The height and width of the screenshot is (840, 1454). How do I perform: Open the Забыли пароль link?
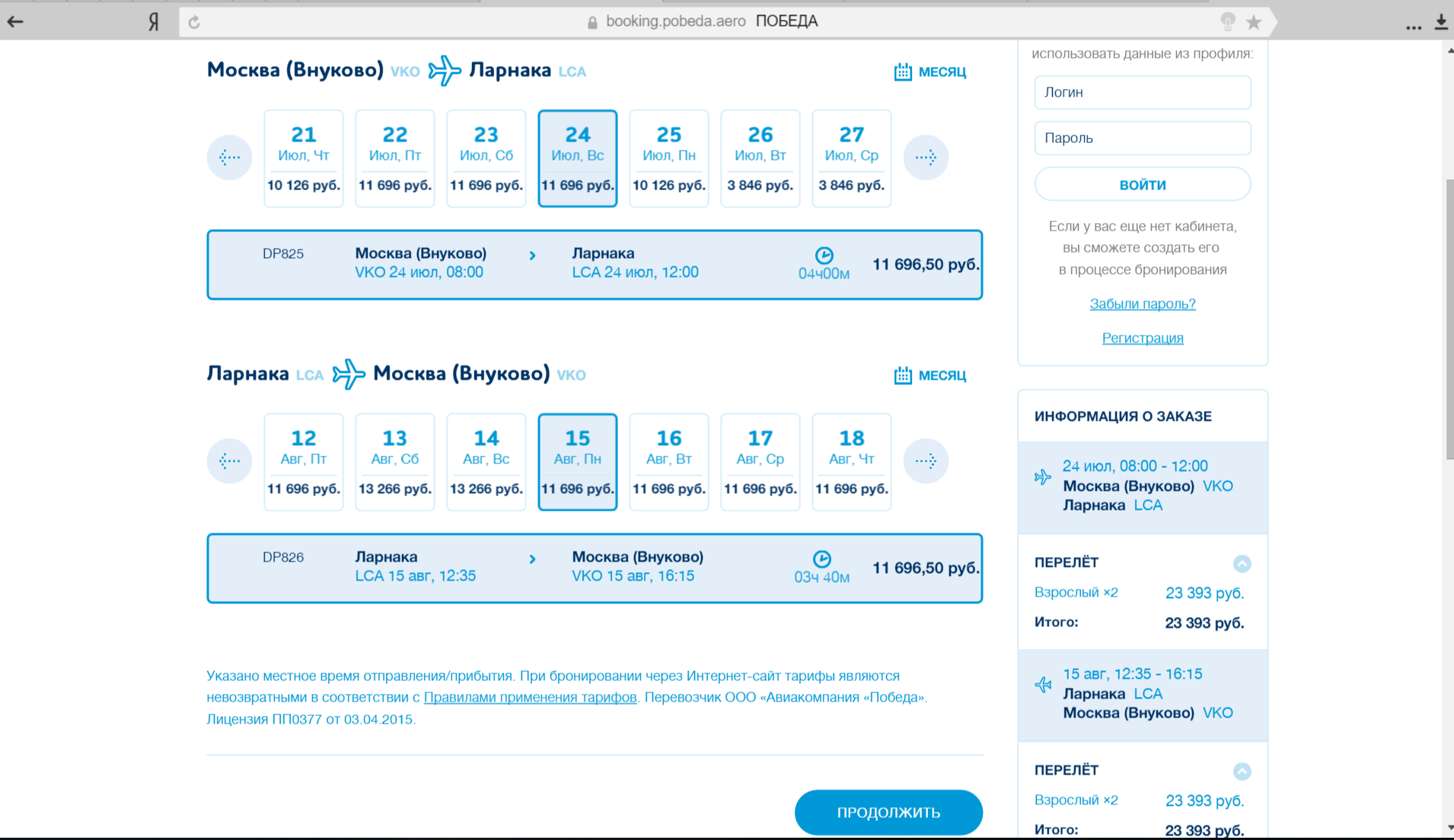[1142, 304]
